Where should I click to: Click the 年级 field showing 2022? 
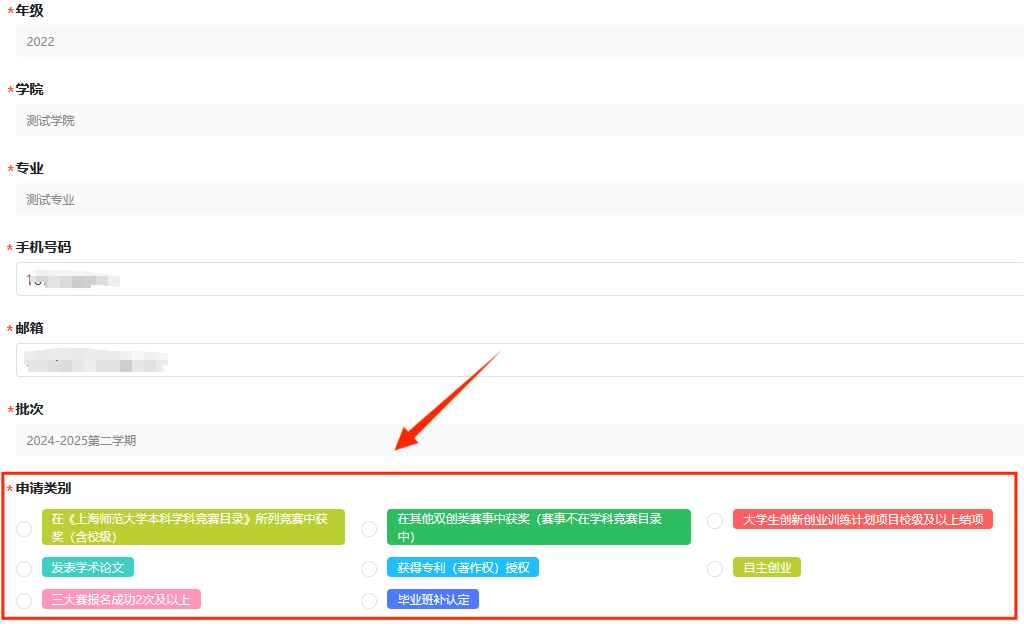point(520,41)
